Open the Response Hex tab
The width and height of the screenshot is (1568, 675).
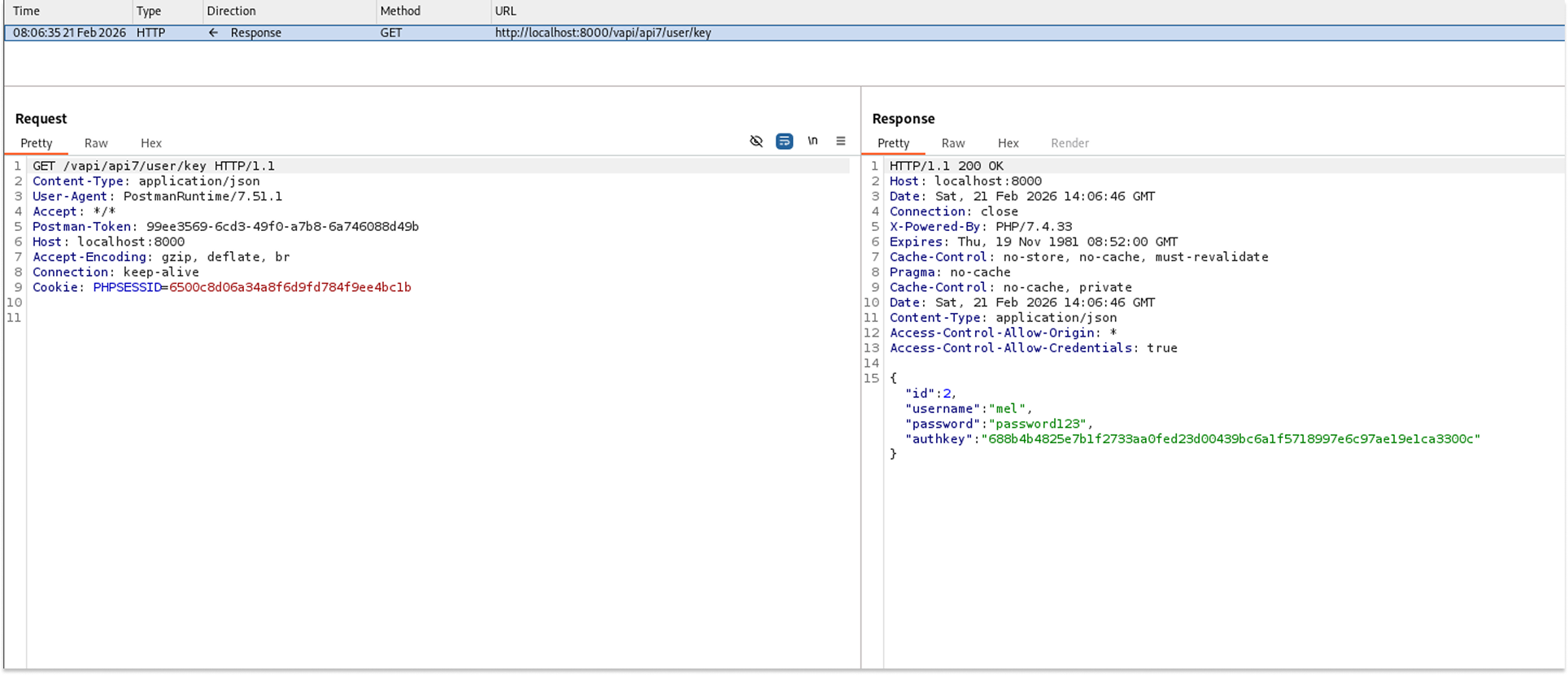pyautogui.click(x=1008, y=143)
